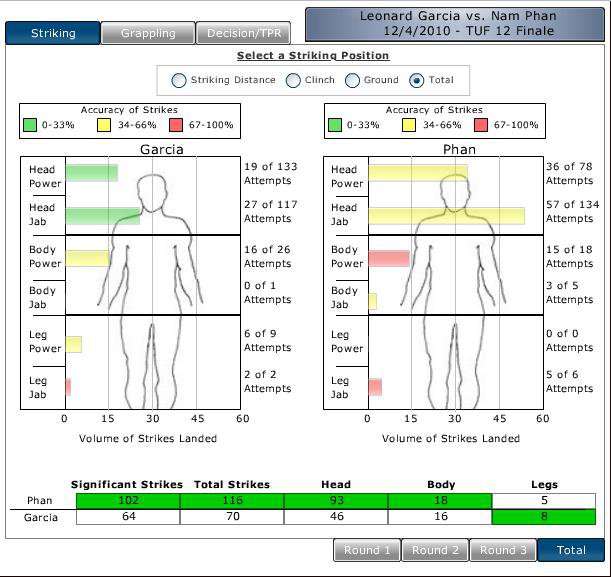This screenshot has width=611, height=577.
Task: Switch to the Striking tab
Action: 52,33
